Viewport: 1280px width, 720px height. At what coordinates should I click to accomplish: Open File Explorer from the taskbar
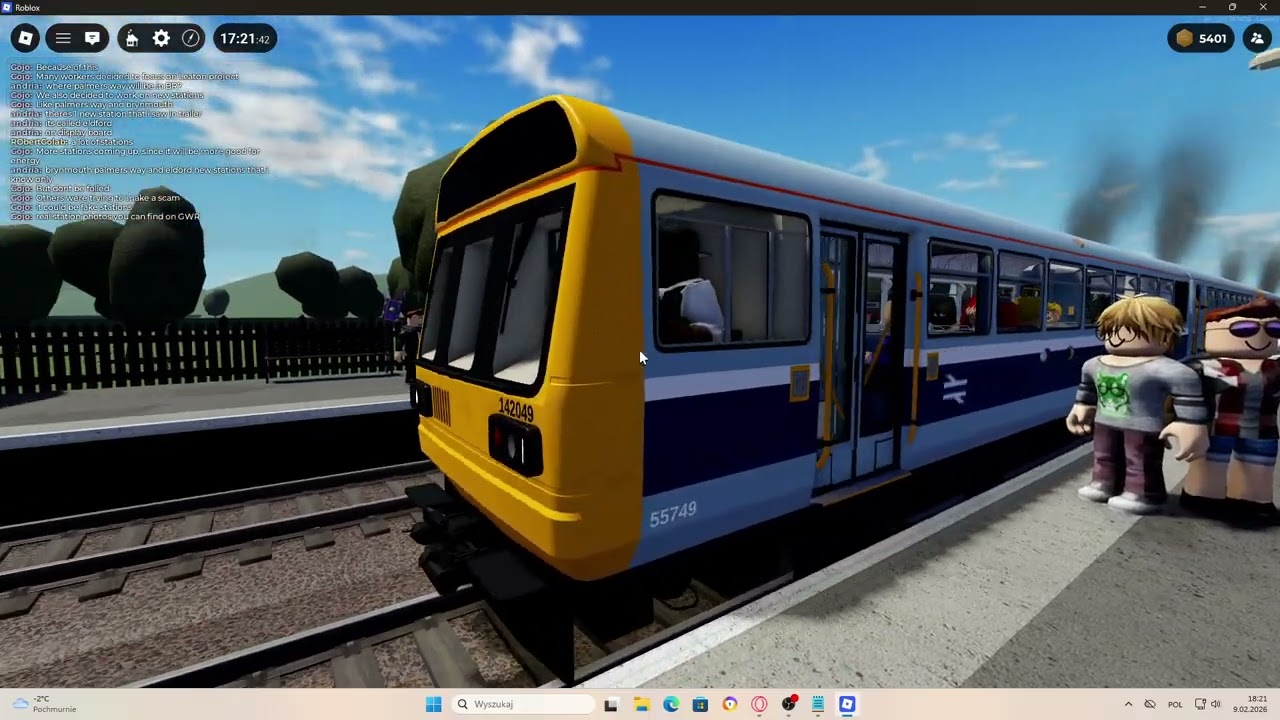(x=641, y=704)
